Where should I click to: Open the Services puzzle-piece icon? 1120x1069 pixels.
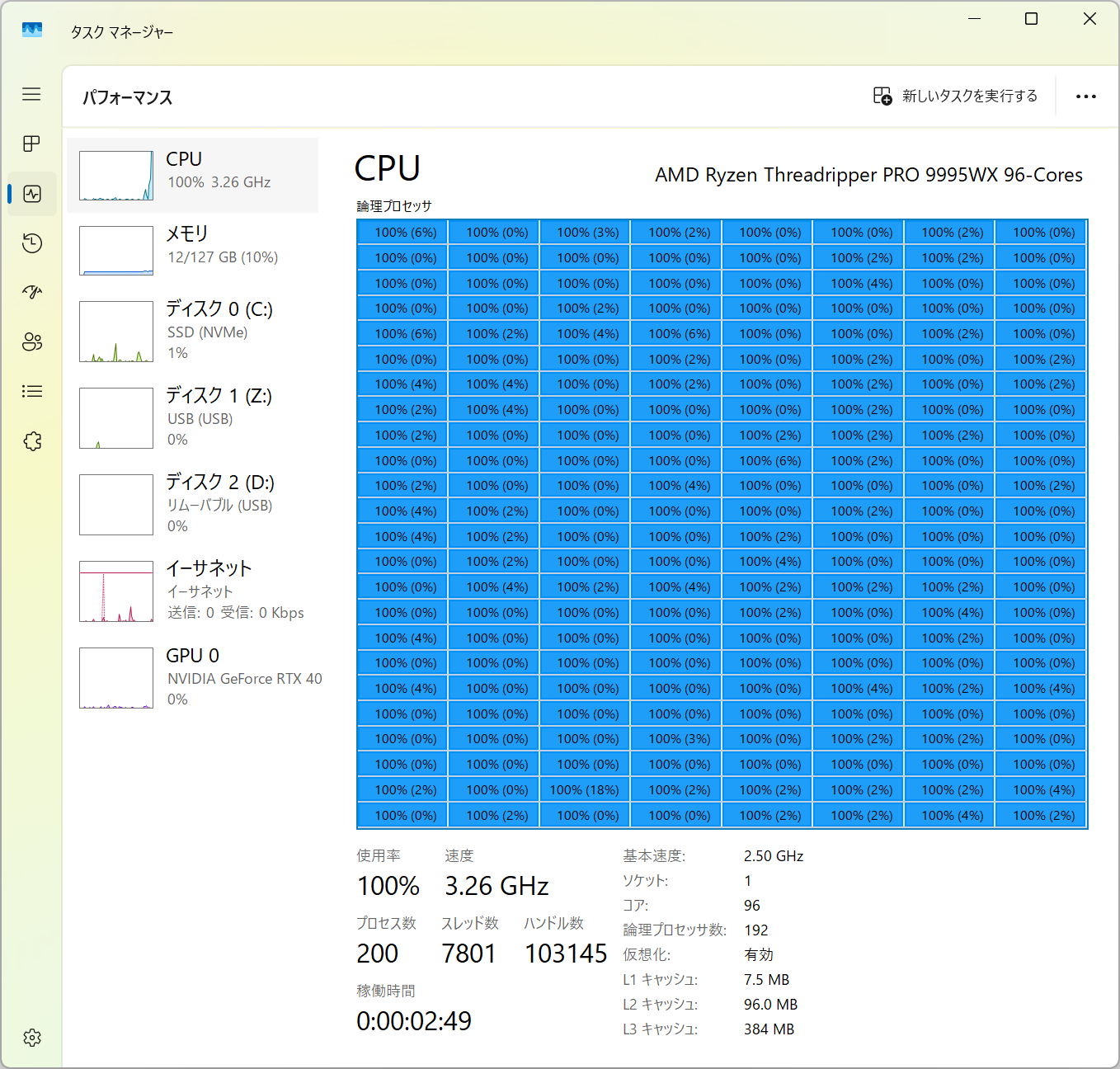click(32, 441)
